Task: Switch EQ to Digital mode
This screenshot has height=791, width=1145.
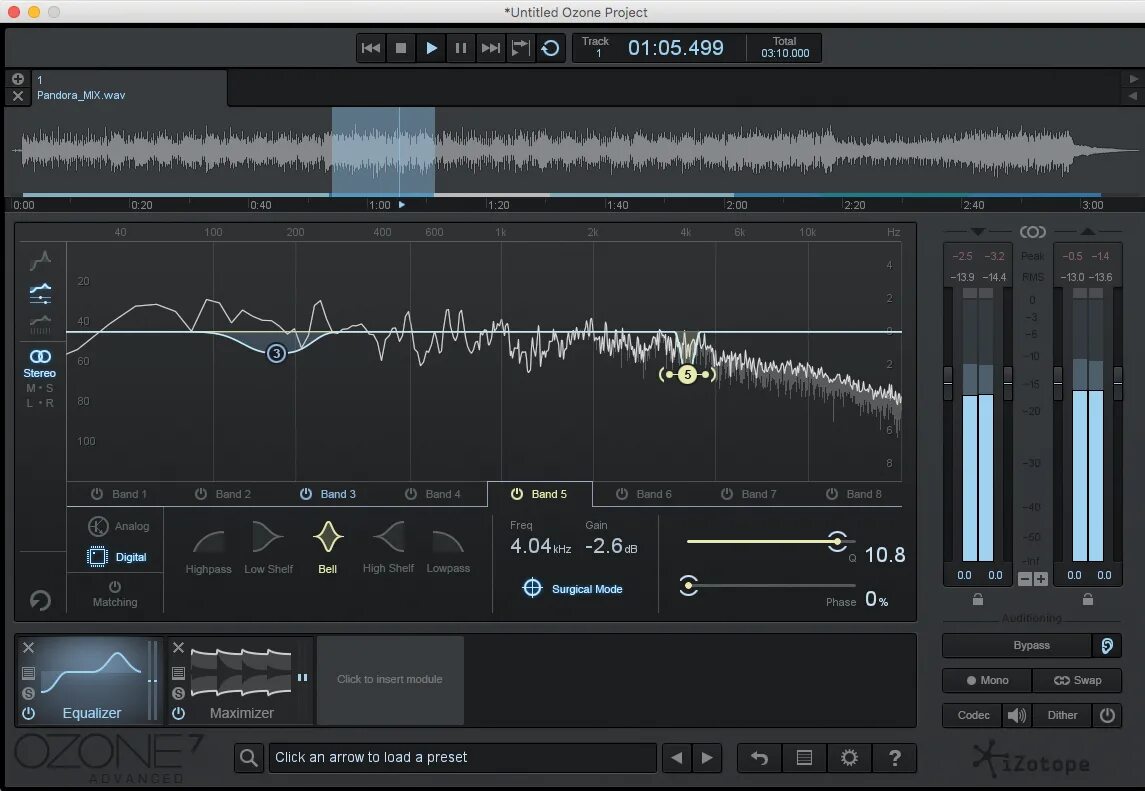Action: click(x=117, y=557)
